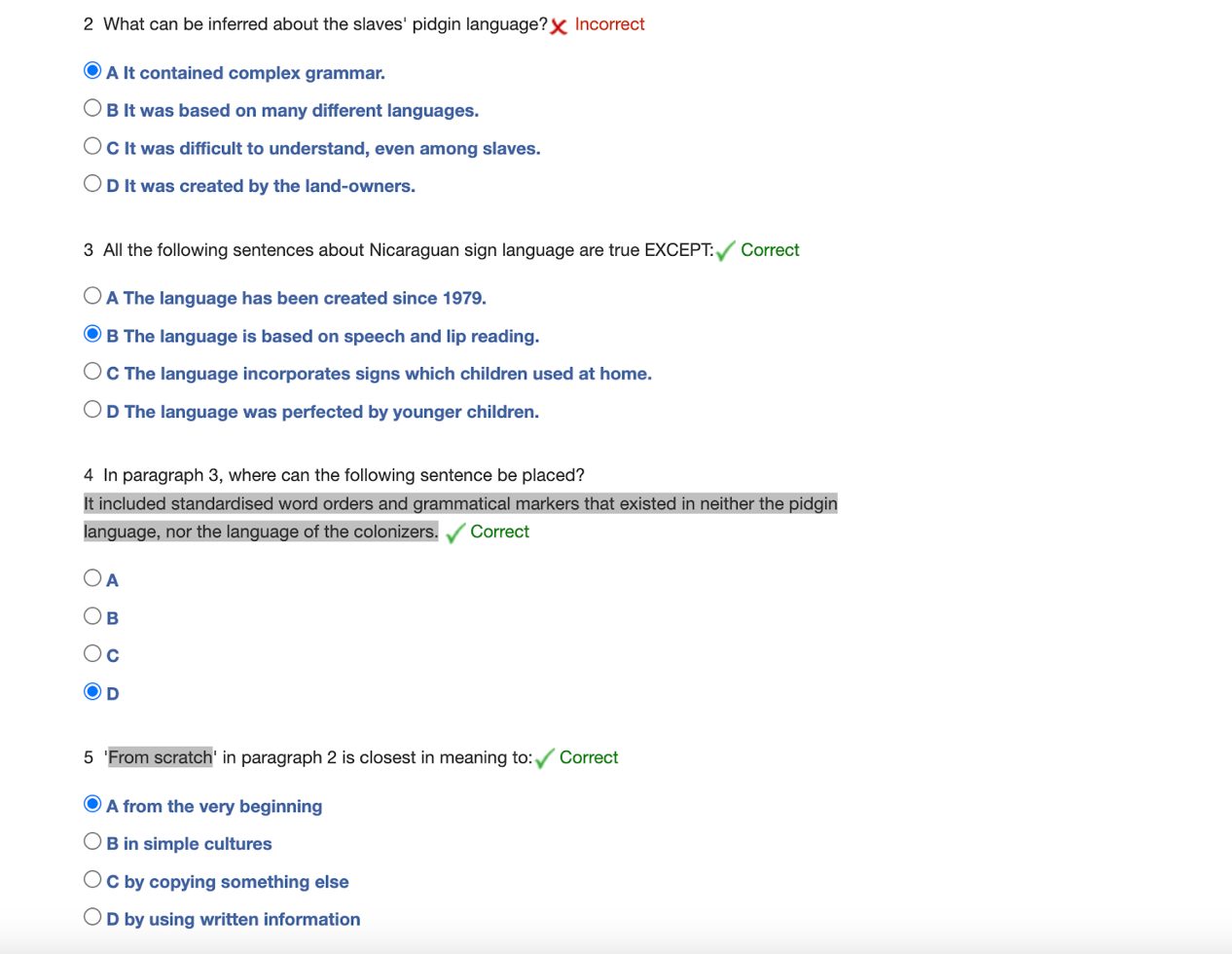
Task: Pick 'by copying something else' answer
Action: (92, 880)
